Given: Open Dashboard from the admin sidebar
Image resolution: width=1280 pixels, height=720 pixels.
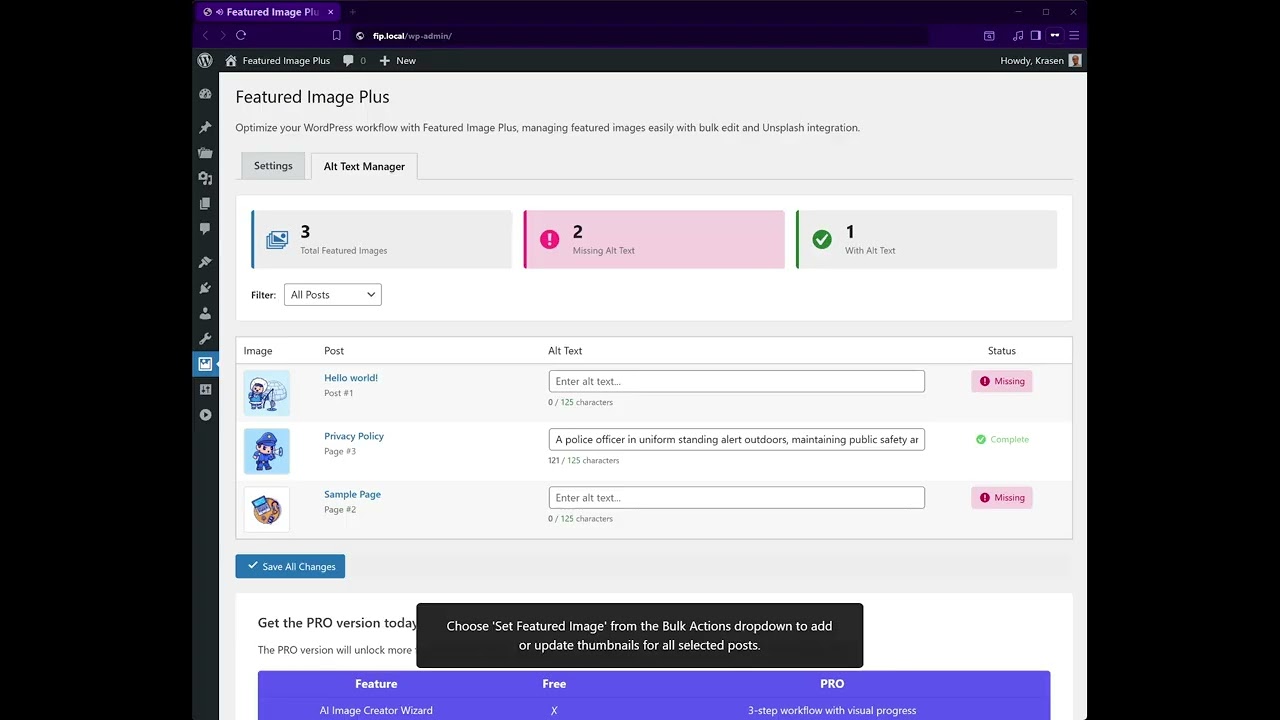Looking at the screenshot, I should click(x=205, y=94).
